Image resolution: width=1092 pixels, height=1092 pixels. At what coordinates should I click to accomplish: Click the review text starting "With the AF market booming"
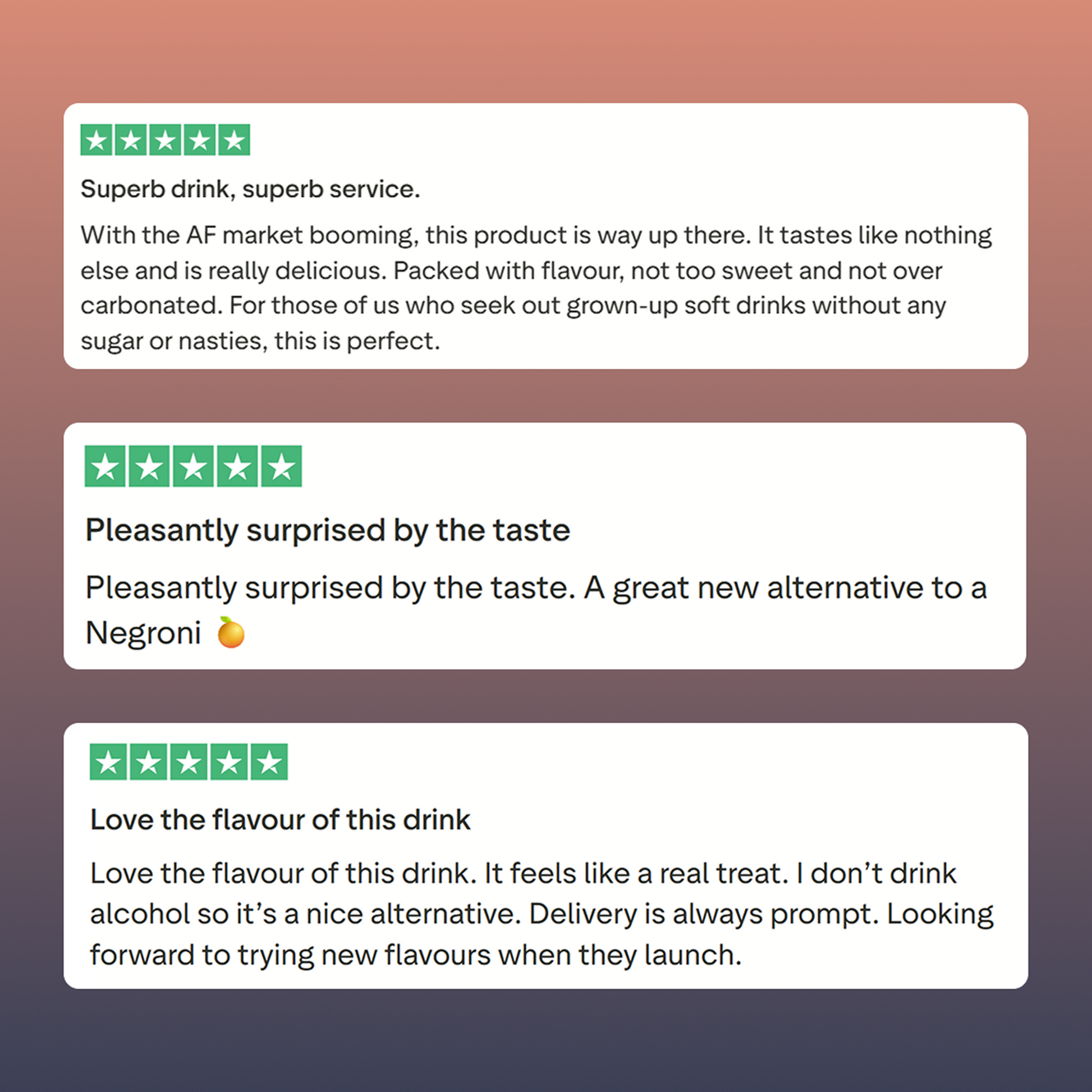[536, 288]
